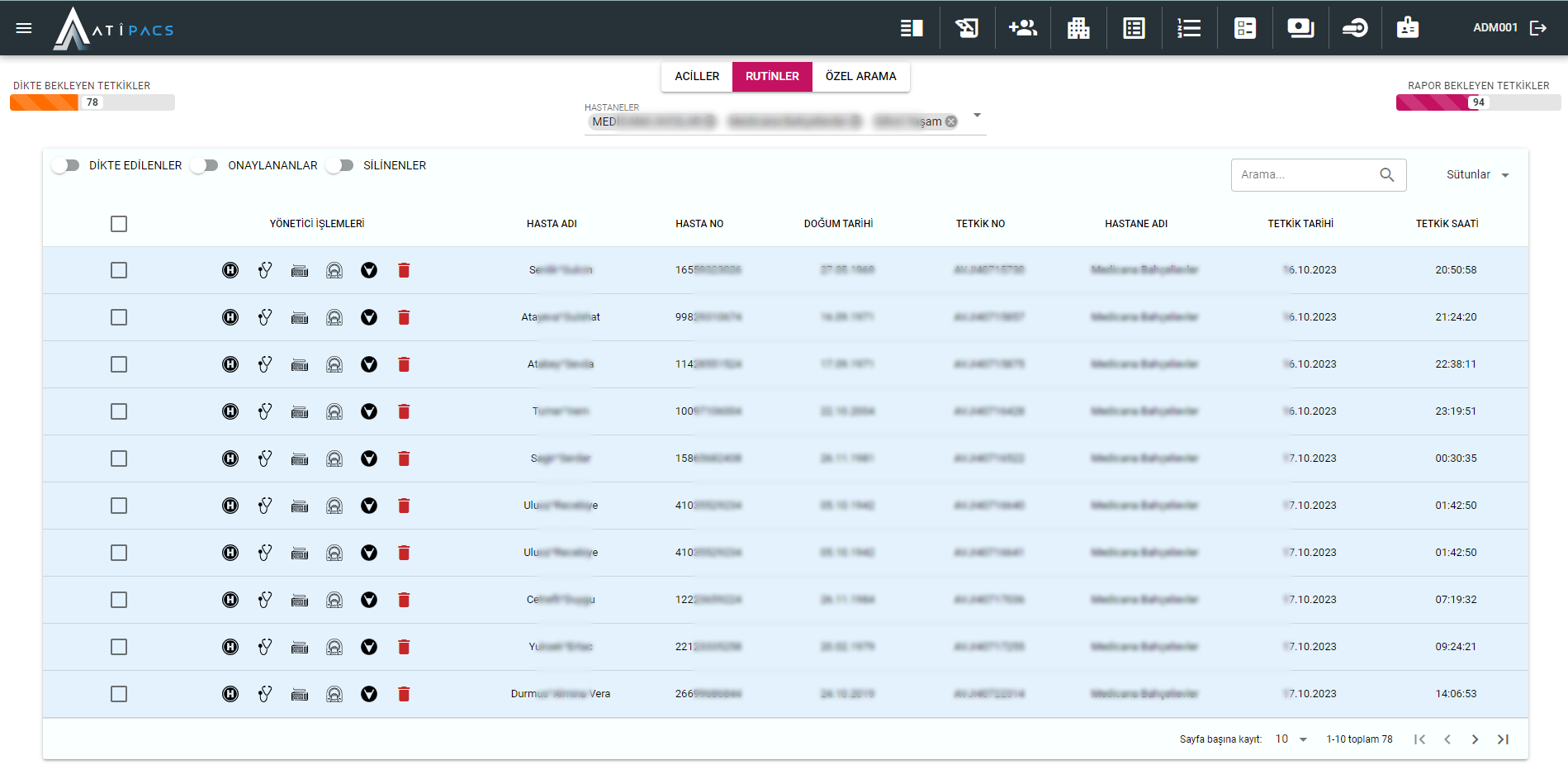The height and width of the screenshot is (784, 1568).
Task: Open the Sütunlar columns dropdown
Action: 1478,174
